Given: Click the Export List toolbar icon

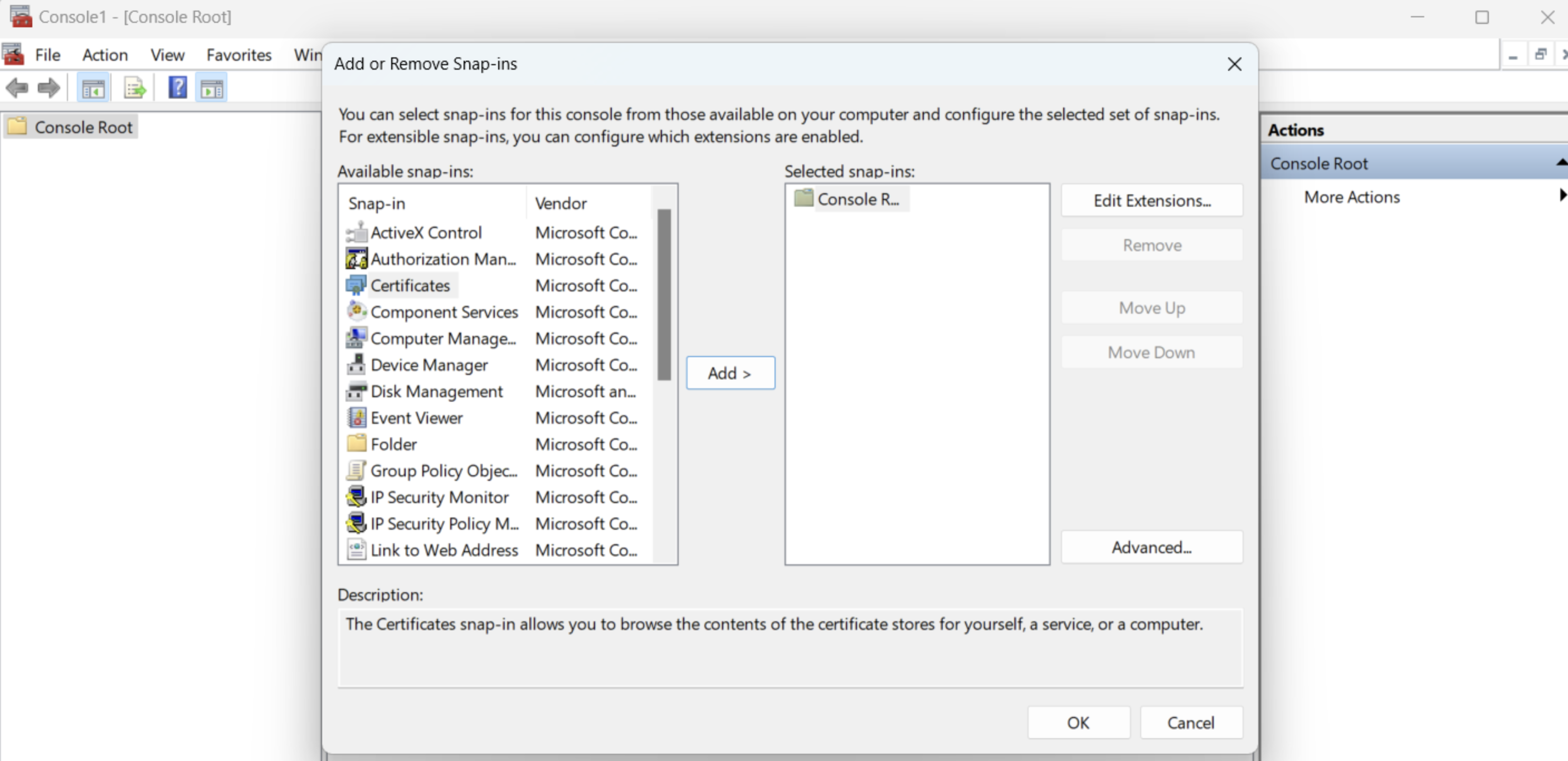Looking at the screenshot, I should click(134, 90).
